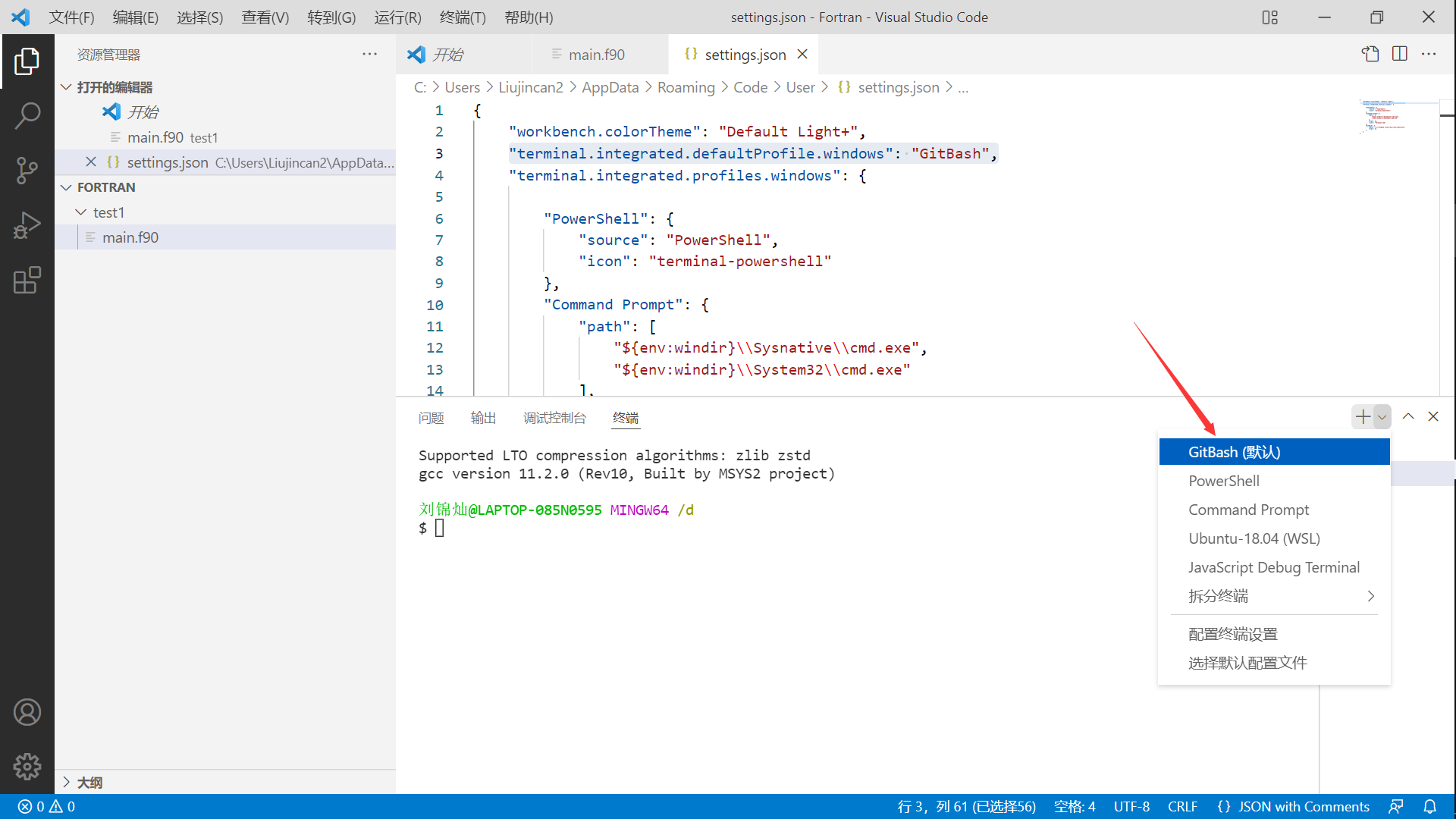The height and width of the screenshot is (819, 1456).
Task: Maximize the terminal panel size
Action: pyautogui.click(x=1408, y=416)
